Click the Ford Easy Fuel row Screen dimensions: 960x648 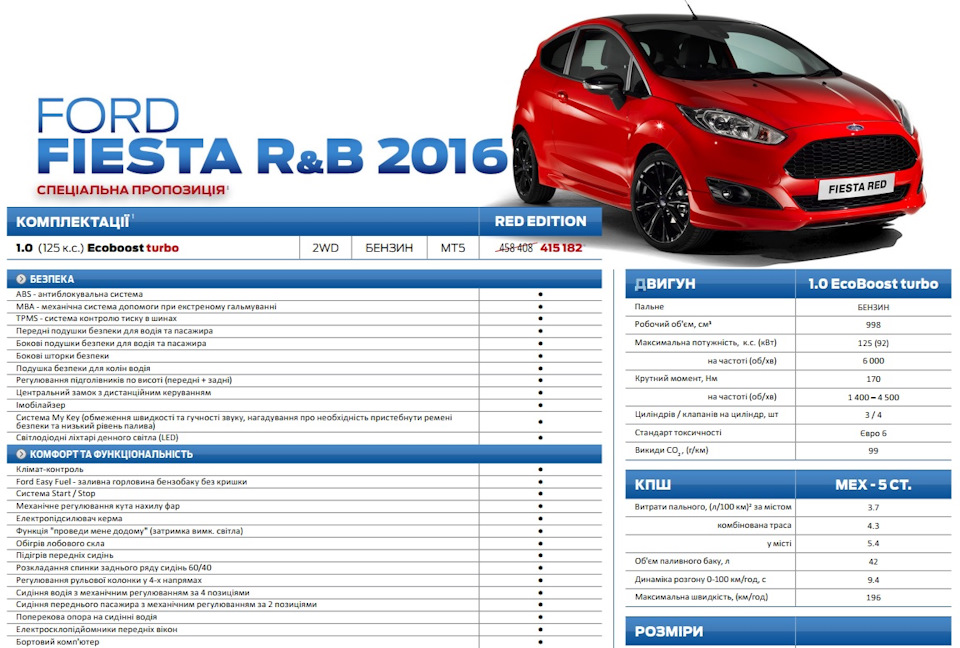tap(304, 481)
